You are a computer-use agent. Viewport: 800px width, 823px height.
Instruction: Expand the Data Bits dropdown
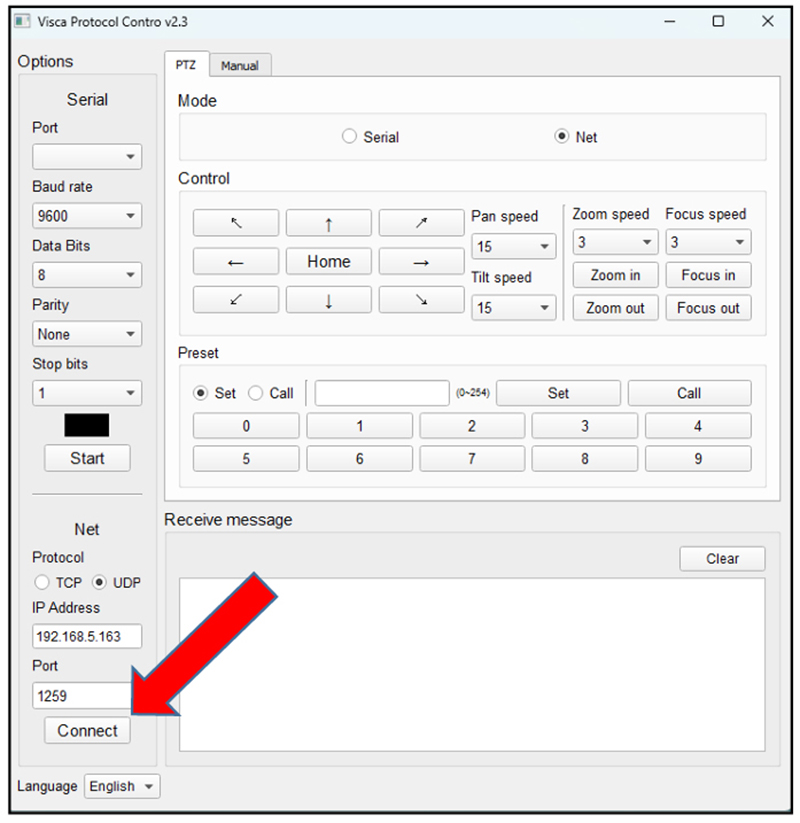coord(87,275)
